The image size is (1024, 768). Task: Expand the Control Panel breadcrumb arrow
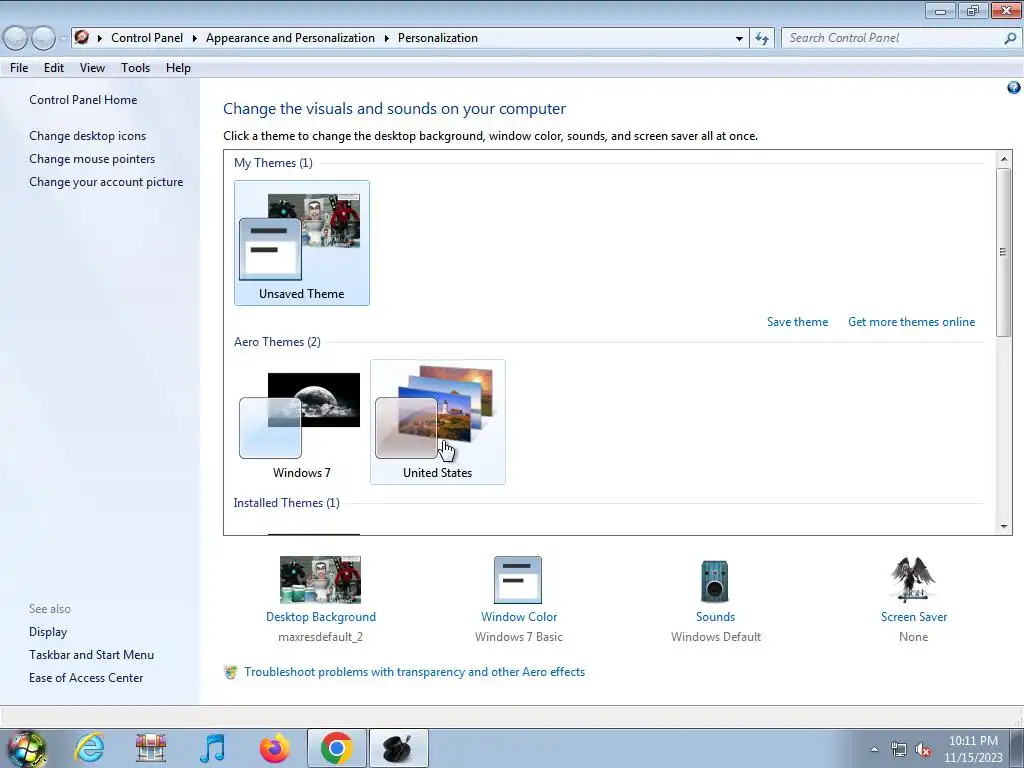[x=195, y=39]
